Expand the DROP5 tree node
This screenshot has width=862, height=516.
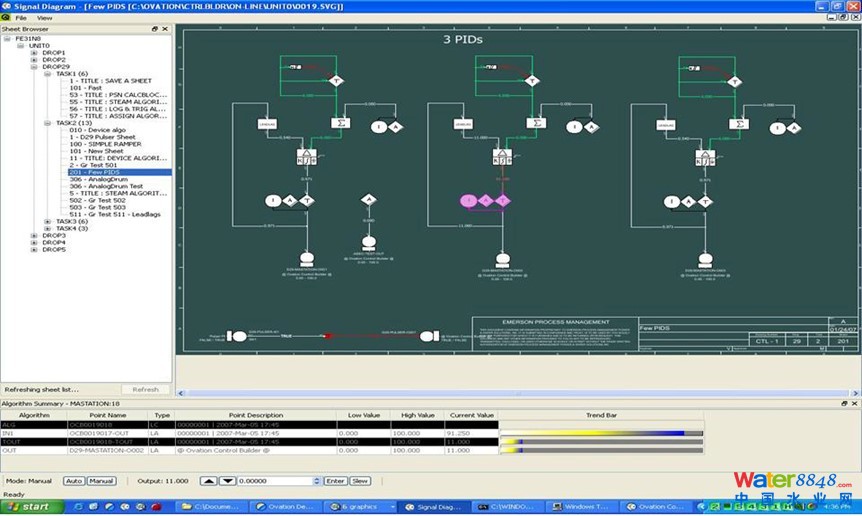click(34, 249)
